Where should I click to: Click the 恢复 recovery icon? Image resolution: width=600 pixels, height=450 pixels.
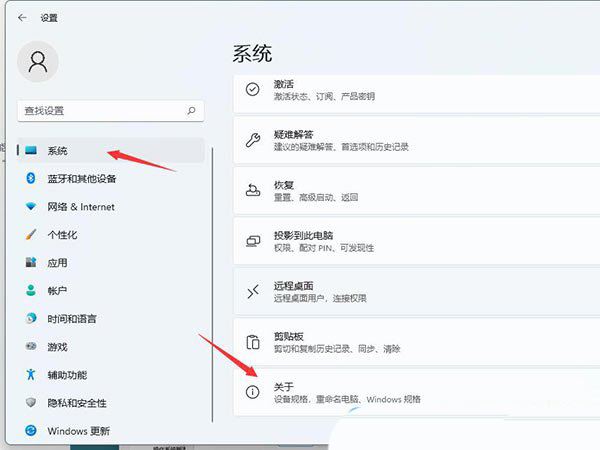pyautogui.click(x=253, y=191)
